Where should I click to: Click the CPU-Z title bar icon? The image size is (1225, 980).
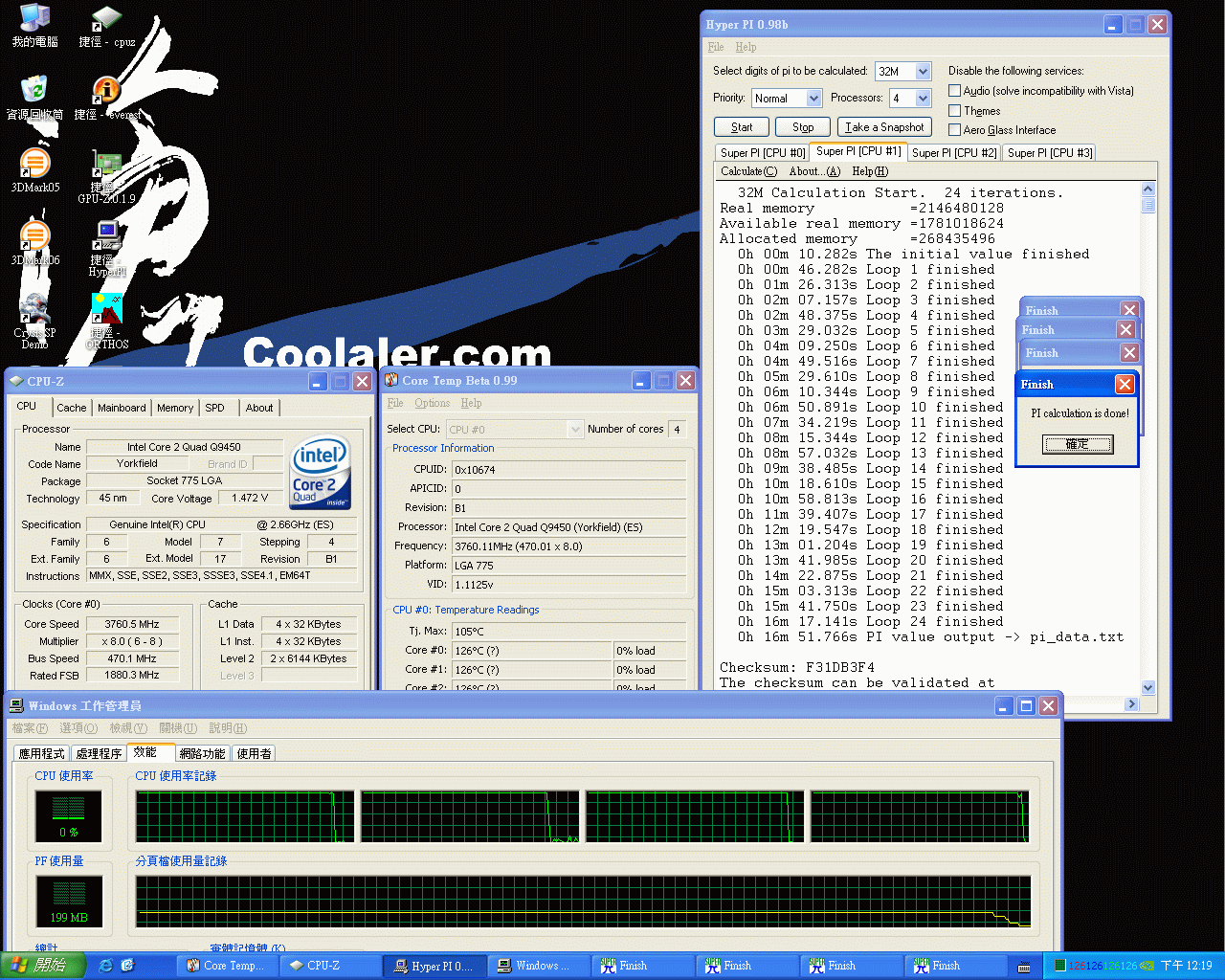coord(15,381)
